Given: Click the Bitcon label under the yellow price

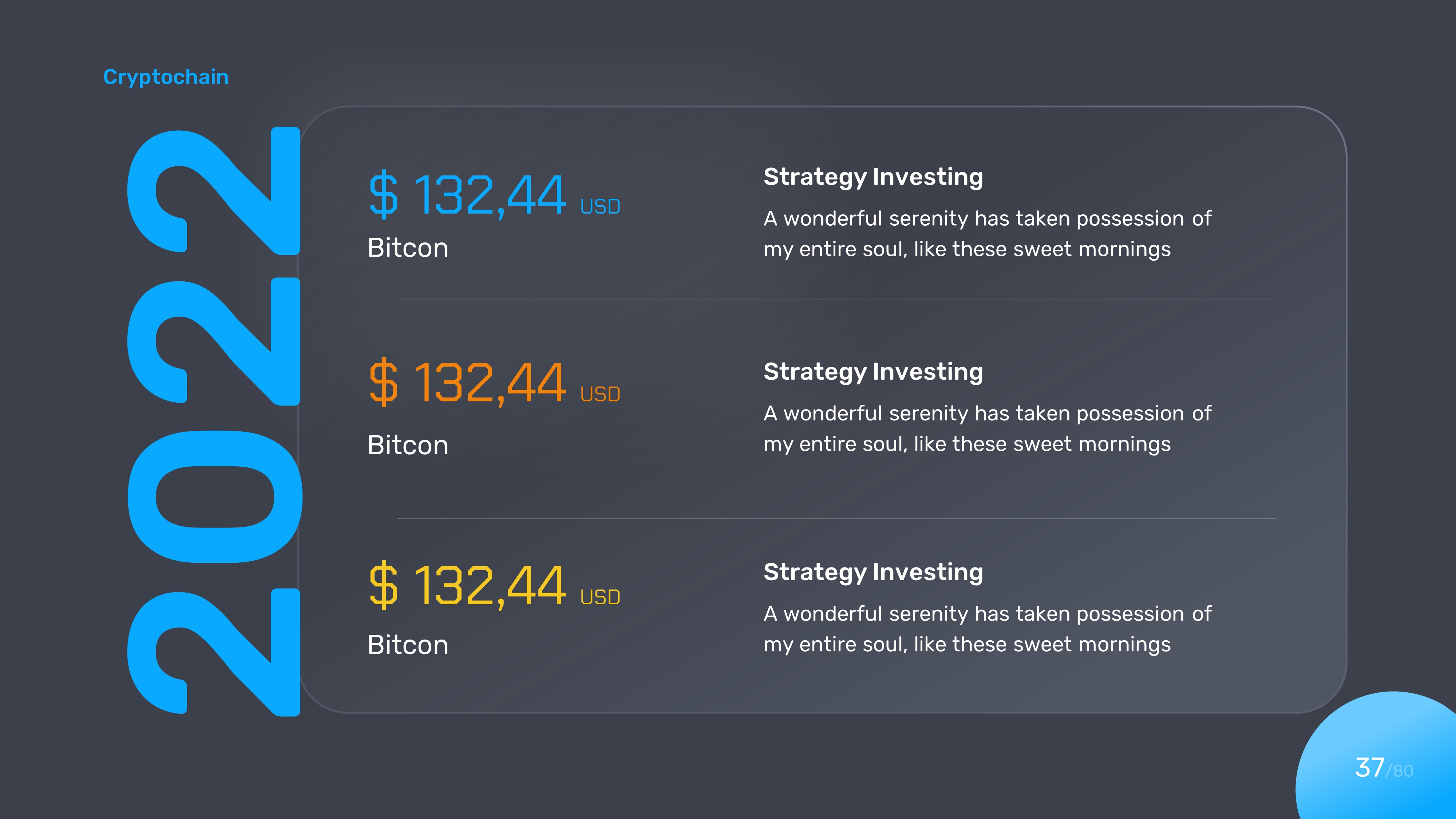Looking at the screenshot, I should click(408, 645).
